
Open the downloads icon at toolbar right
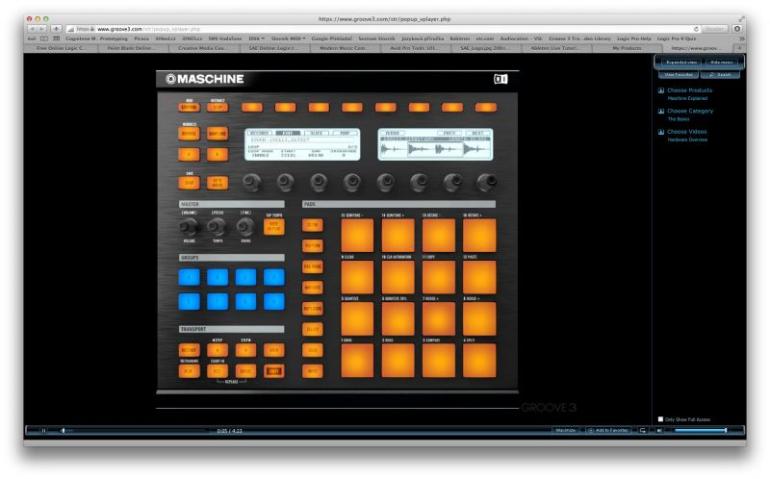tap(737, 29)
